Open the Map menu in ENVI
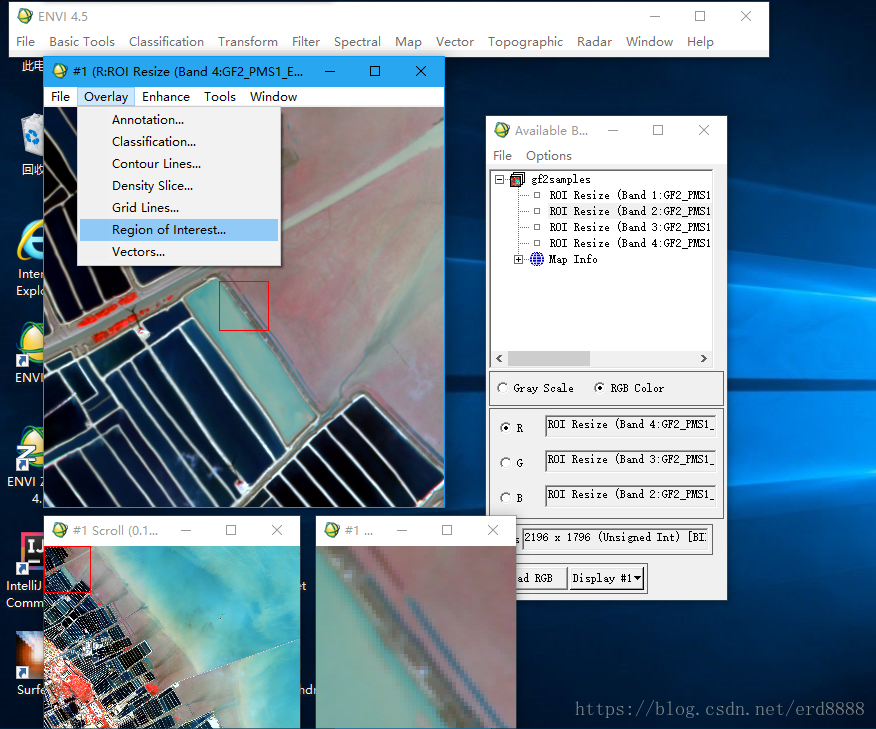The height and width of the screenshot is (729, 876). (x=408, y=41)
